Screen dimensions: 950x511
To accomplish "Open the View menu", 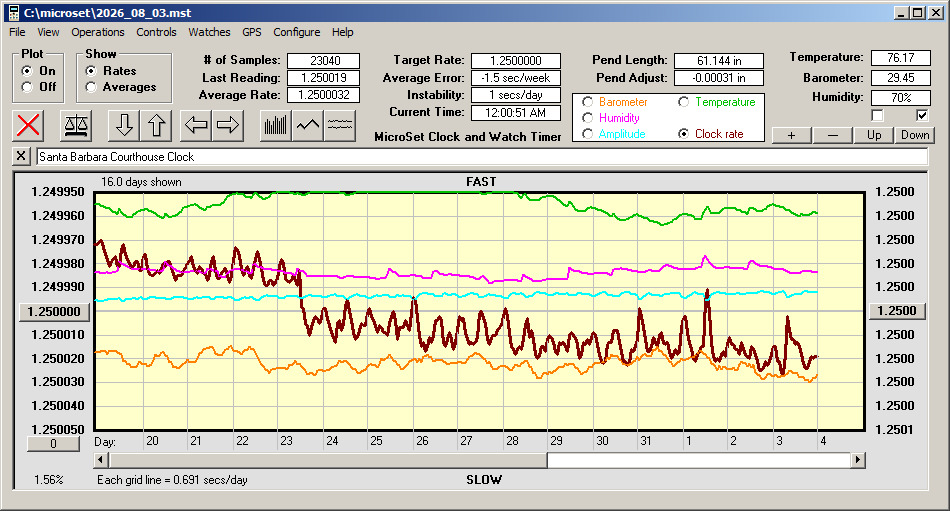I will (48, 32).
